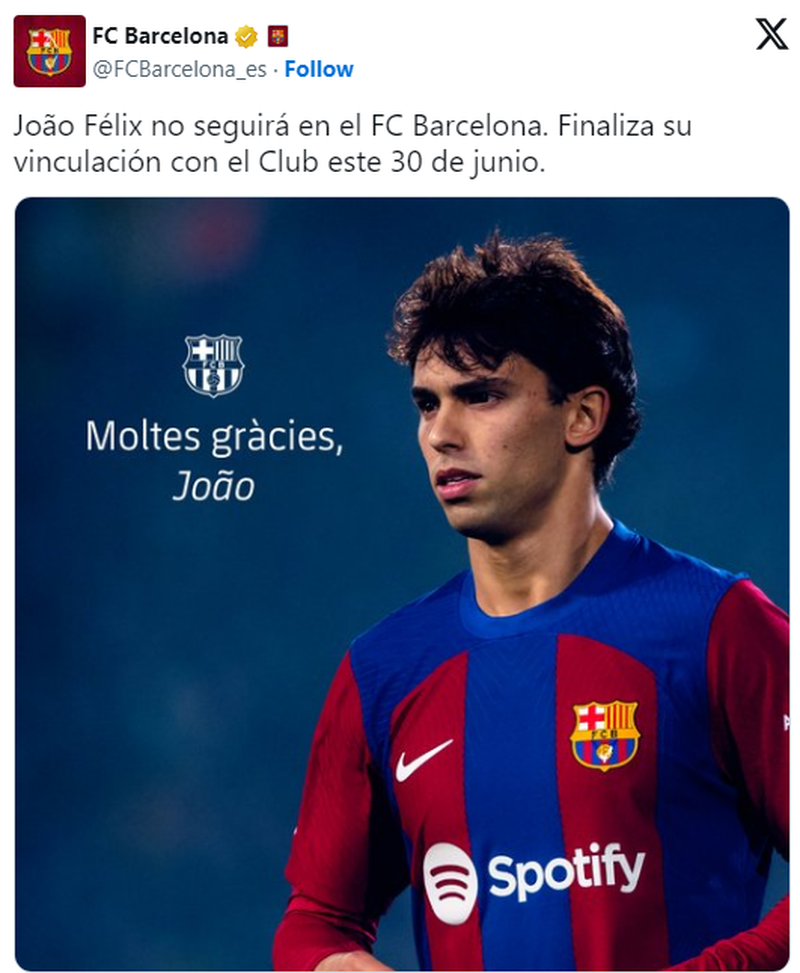Click the Spotify wordmark on the jersey
The height and width of the screenshot is (973, 800).
coord(566,873)
